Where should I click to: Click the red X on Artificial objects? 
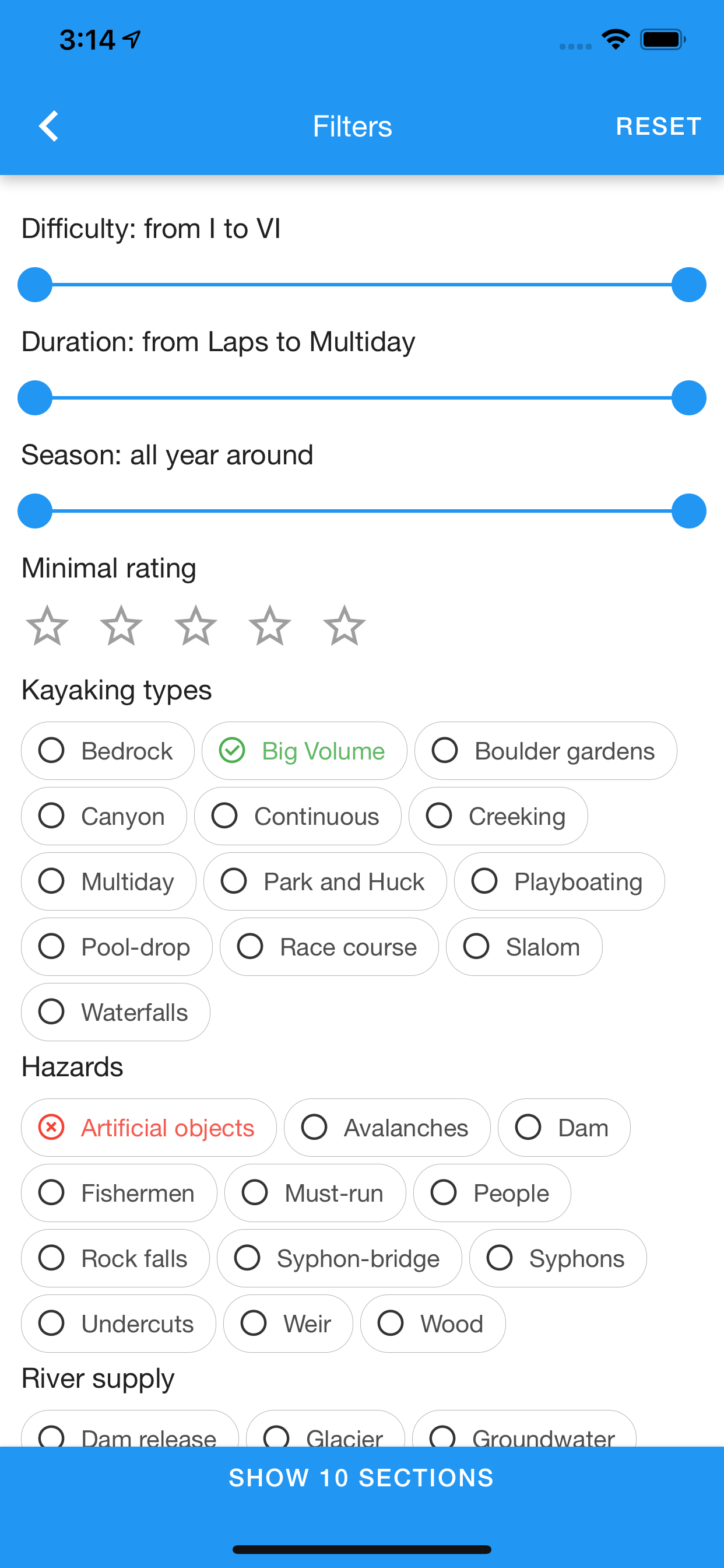[x=51, y=1128]
